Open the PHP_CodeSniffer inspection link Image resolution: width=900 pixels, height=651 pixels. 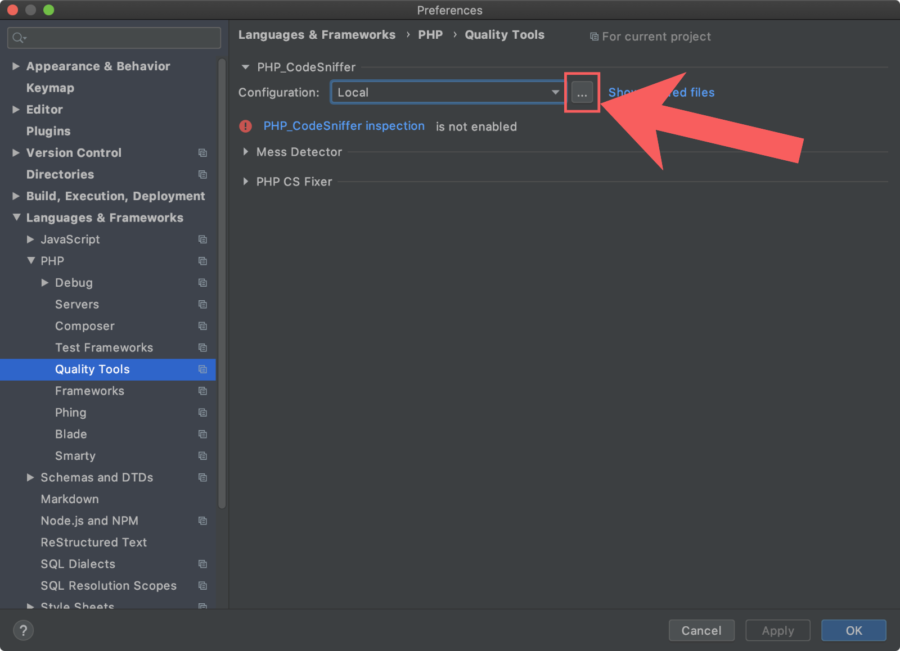coord(344,126)
